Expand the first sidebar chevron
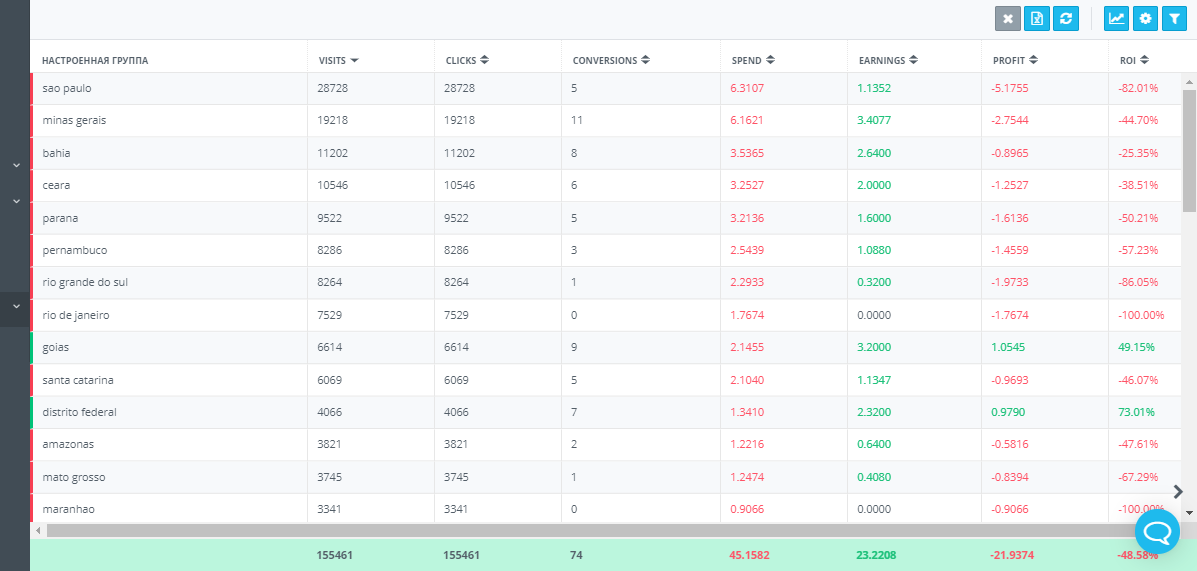This screenshot has height=571, width=1197. [x=16, y=165]
